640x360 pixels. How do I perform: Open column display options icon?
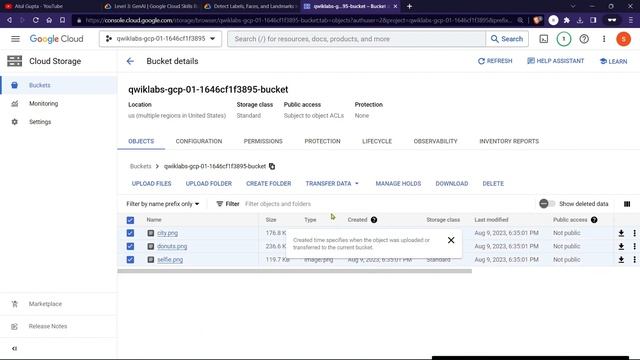tap(627, 204)
